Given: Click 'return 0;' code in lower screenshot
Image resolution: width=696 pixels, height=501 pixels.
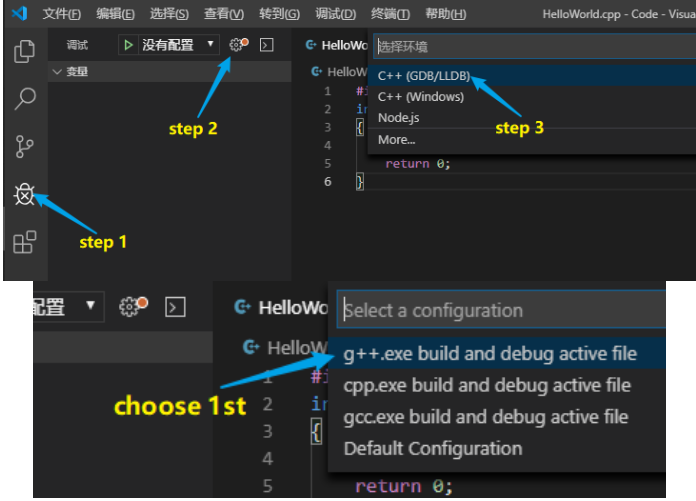Looking at the screenshot, I should coord(404,486).
